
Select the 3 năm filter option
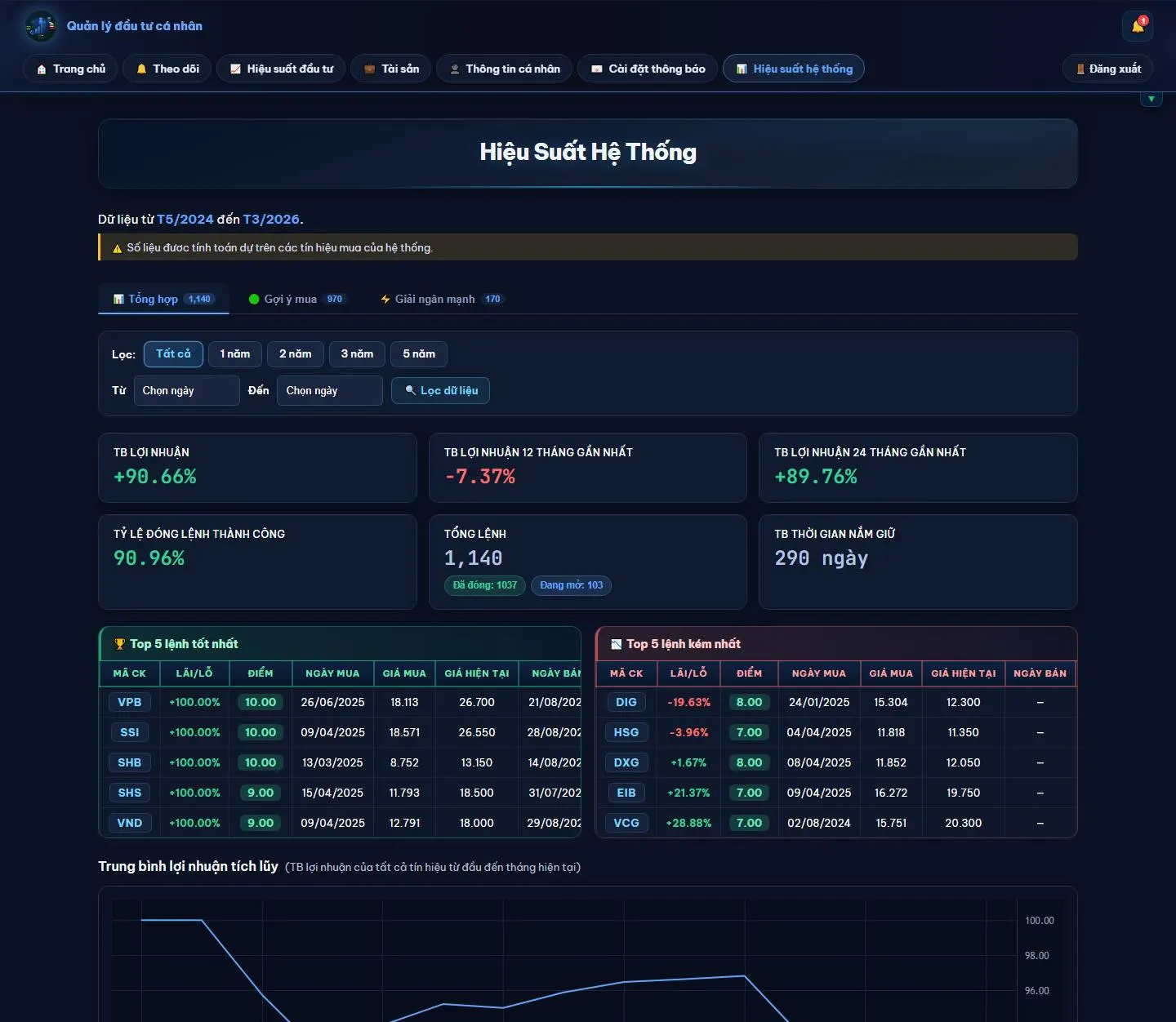(357, 353)
